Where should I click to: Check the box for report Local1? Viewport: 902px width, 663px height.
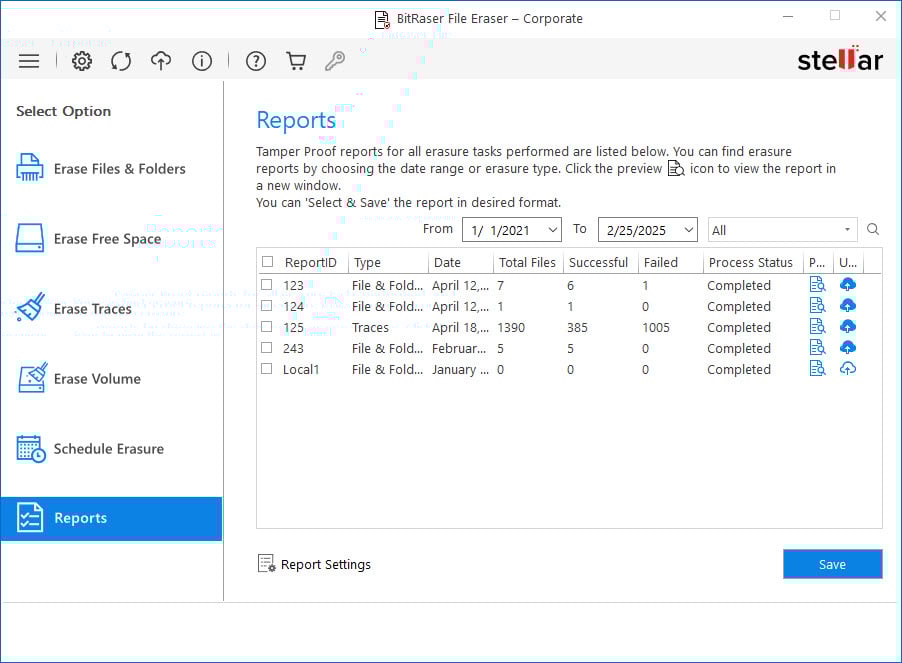coord(266,369)
